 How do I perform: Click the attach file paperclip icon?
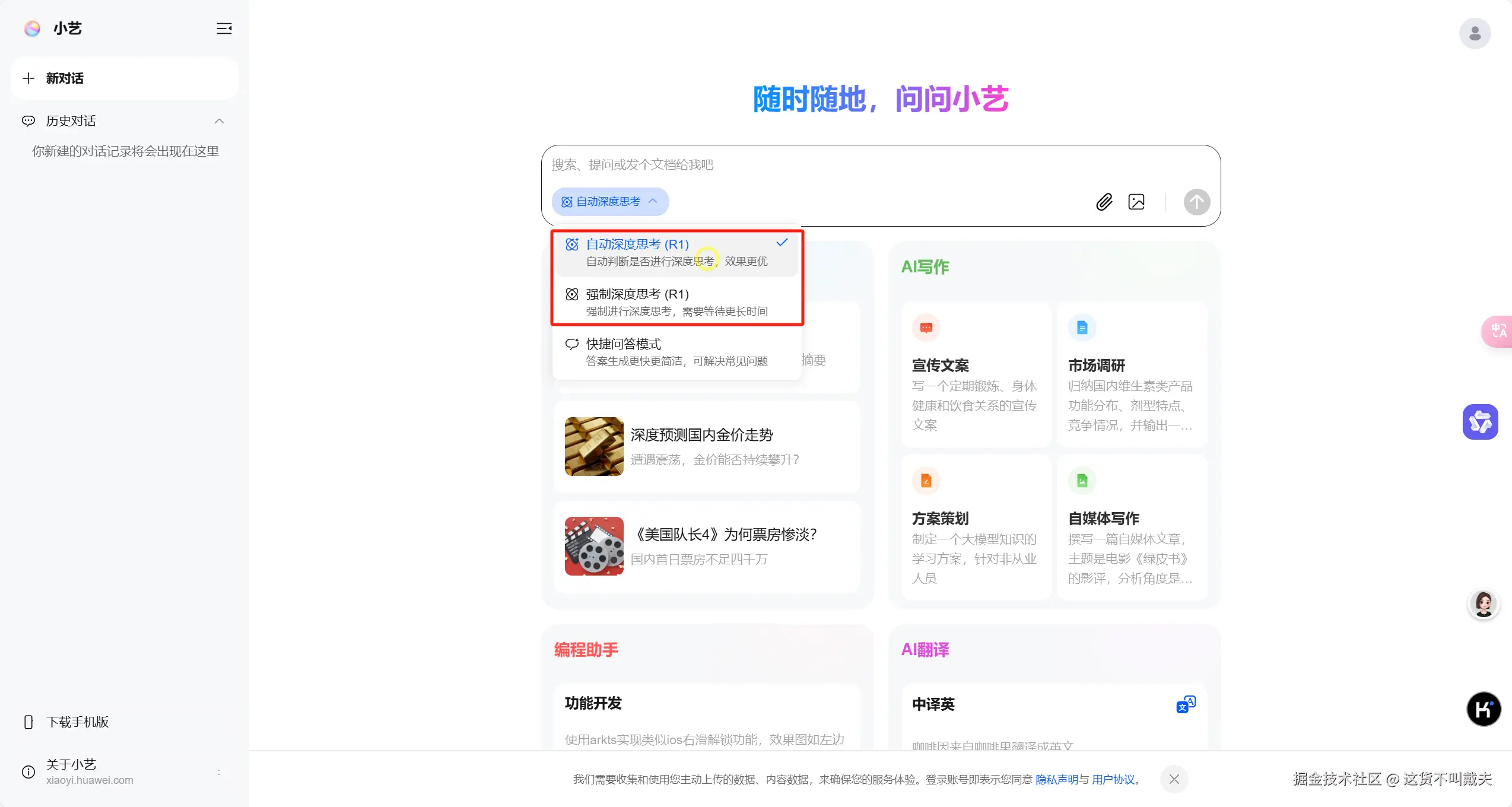1104,202
